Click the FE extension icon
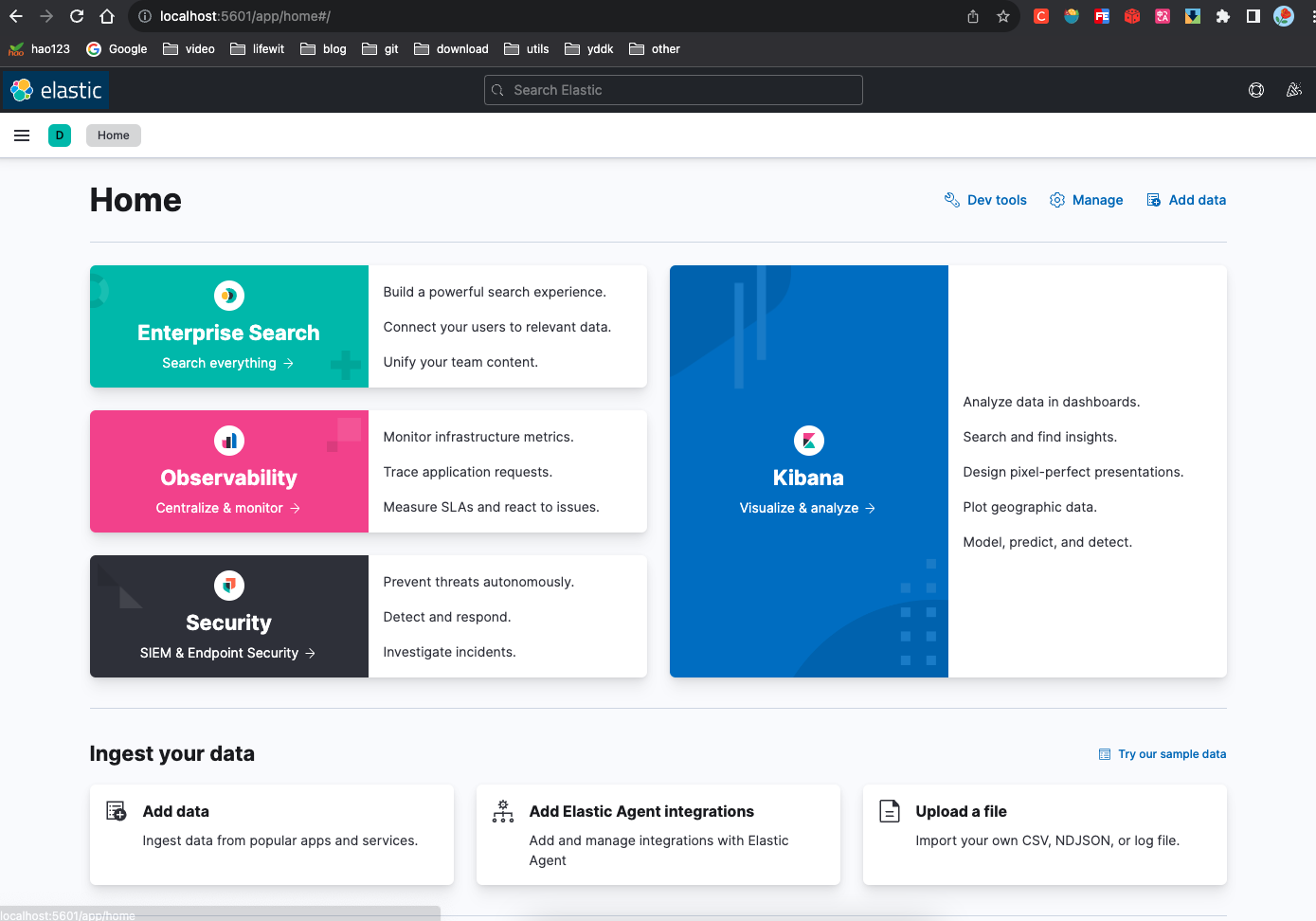The image size is (1316, 921). (x=1102, y=16)
